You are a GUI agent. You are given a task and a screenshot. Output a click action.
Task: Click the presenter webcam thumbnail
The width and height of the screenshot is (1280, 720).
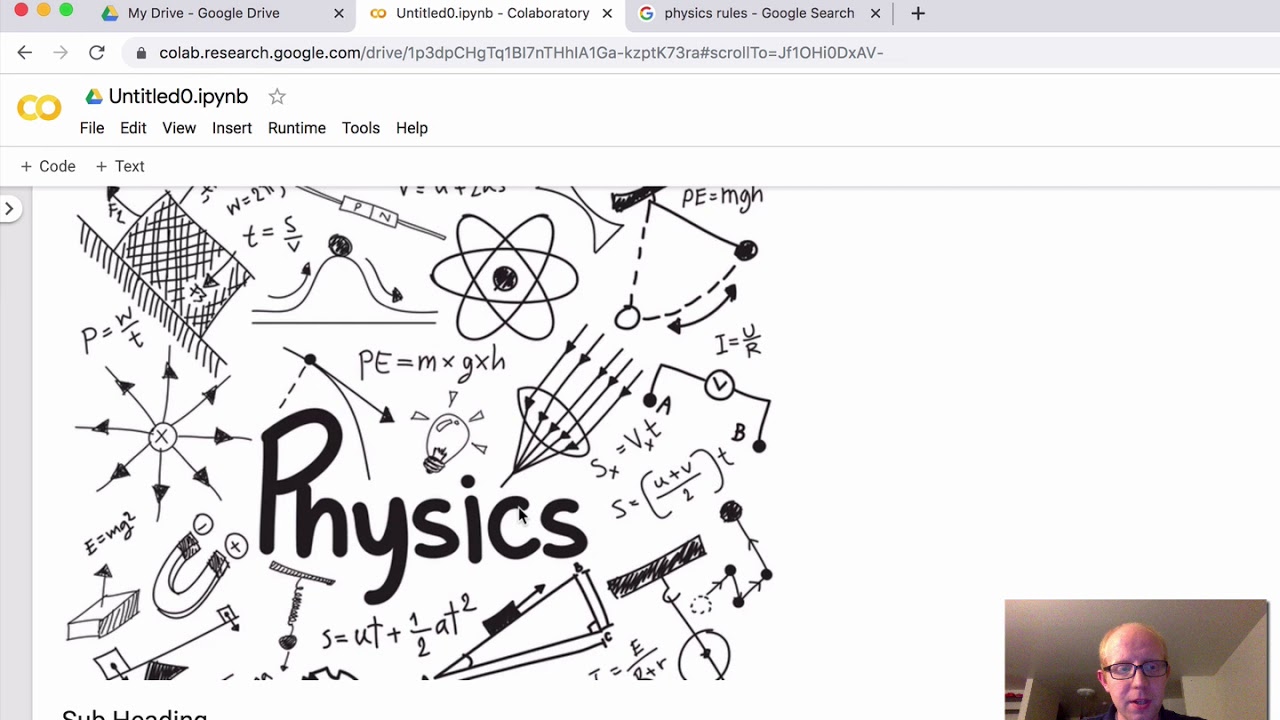pyautogui.click(x=1136, y=659)
